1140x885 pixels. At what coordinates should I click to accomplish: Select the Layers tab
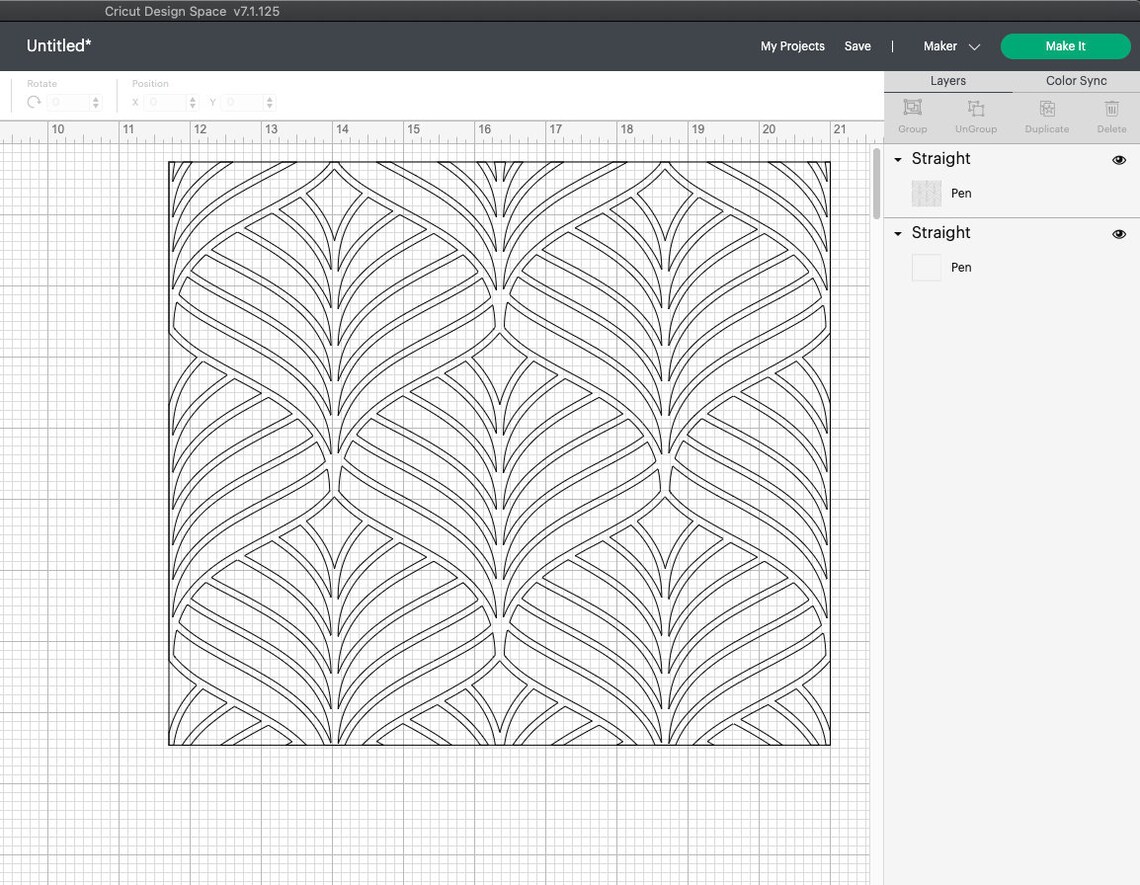pos(947,80)
